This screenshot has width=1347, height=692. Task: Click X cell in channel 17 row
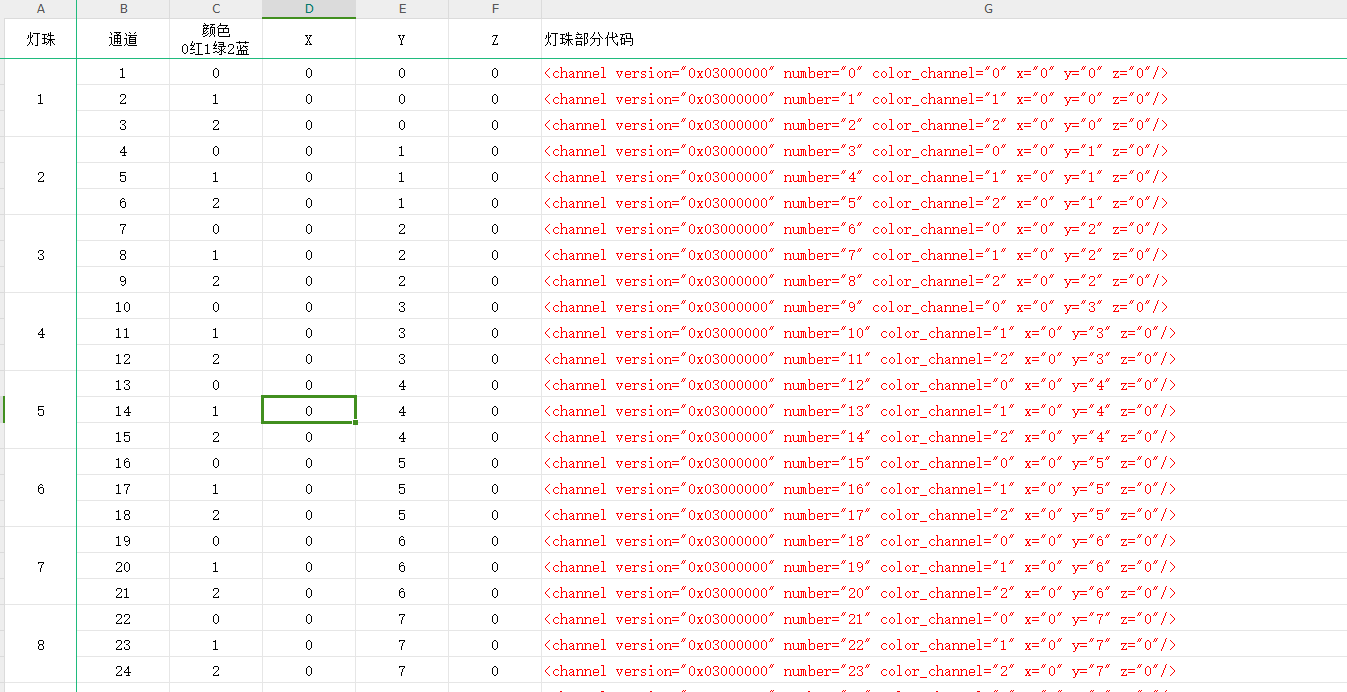(x=309, y=489)
